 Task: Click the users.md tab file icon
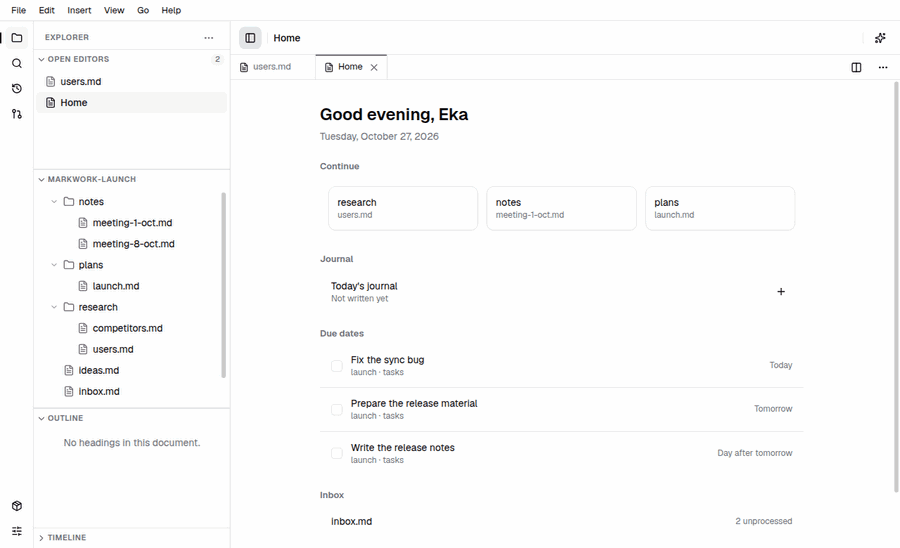(244, 67)
